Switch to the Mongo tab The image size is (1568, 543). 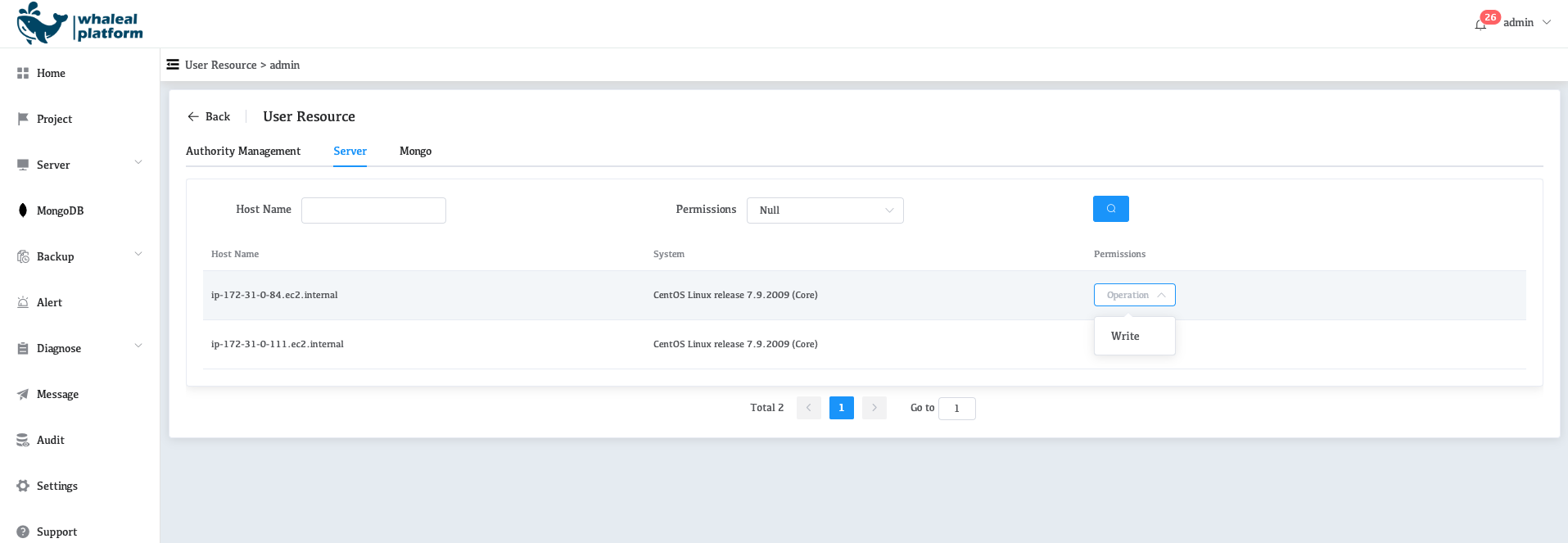point(415,152)
